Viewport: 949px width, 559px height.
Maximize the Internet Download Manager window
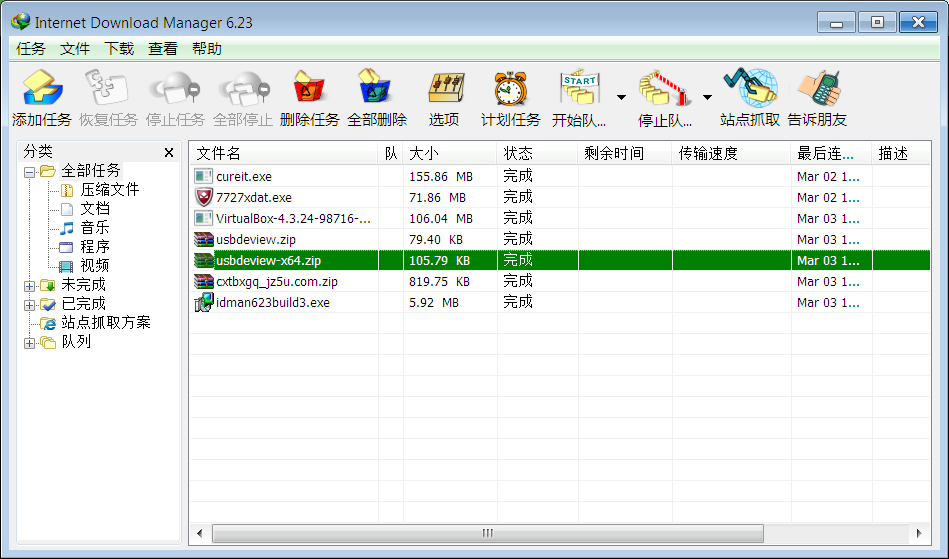pyautogui.click(x=877, y=22)
